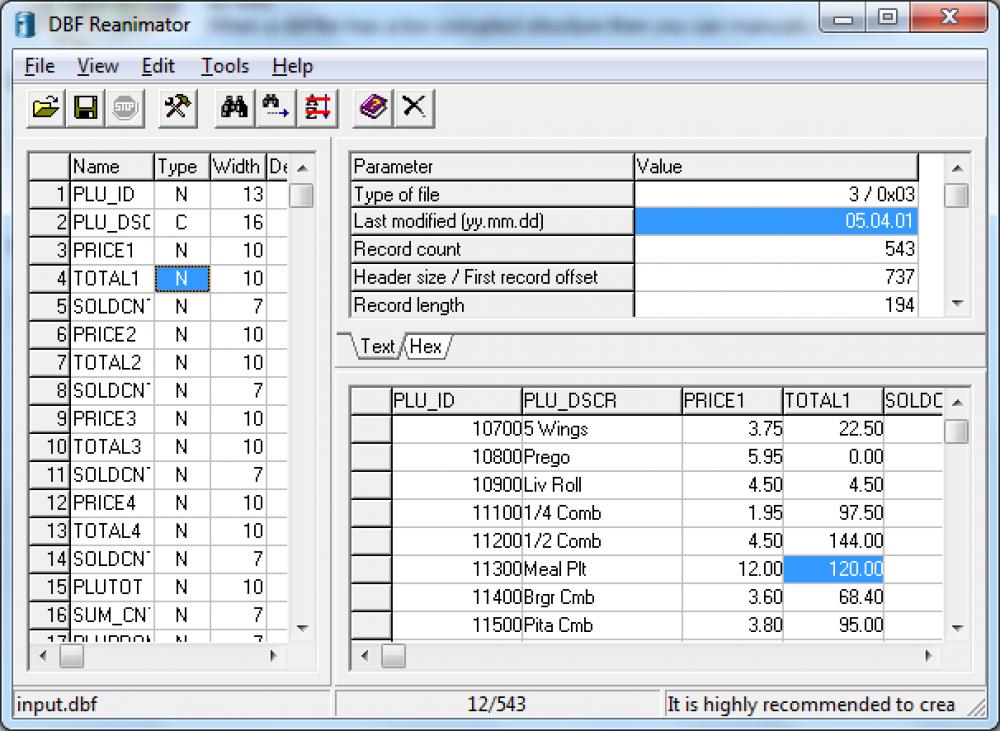Click the sort structure toolbar icon
Screen dimensions: 1000x731
[x=317, y=107]
